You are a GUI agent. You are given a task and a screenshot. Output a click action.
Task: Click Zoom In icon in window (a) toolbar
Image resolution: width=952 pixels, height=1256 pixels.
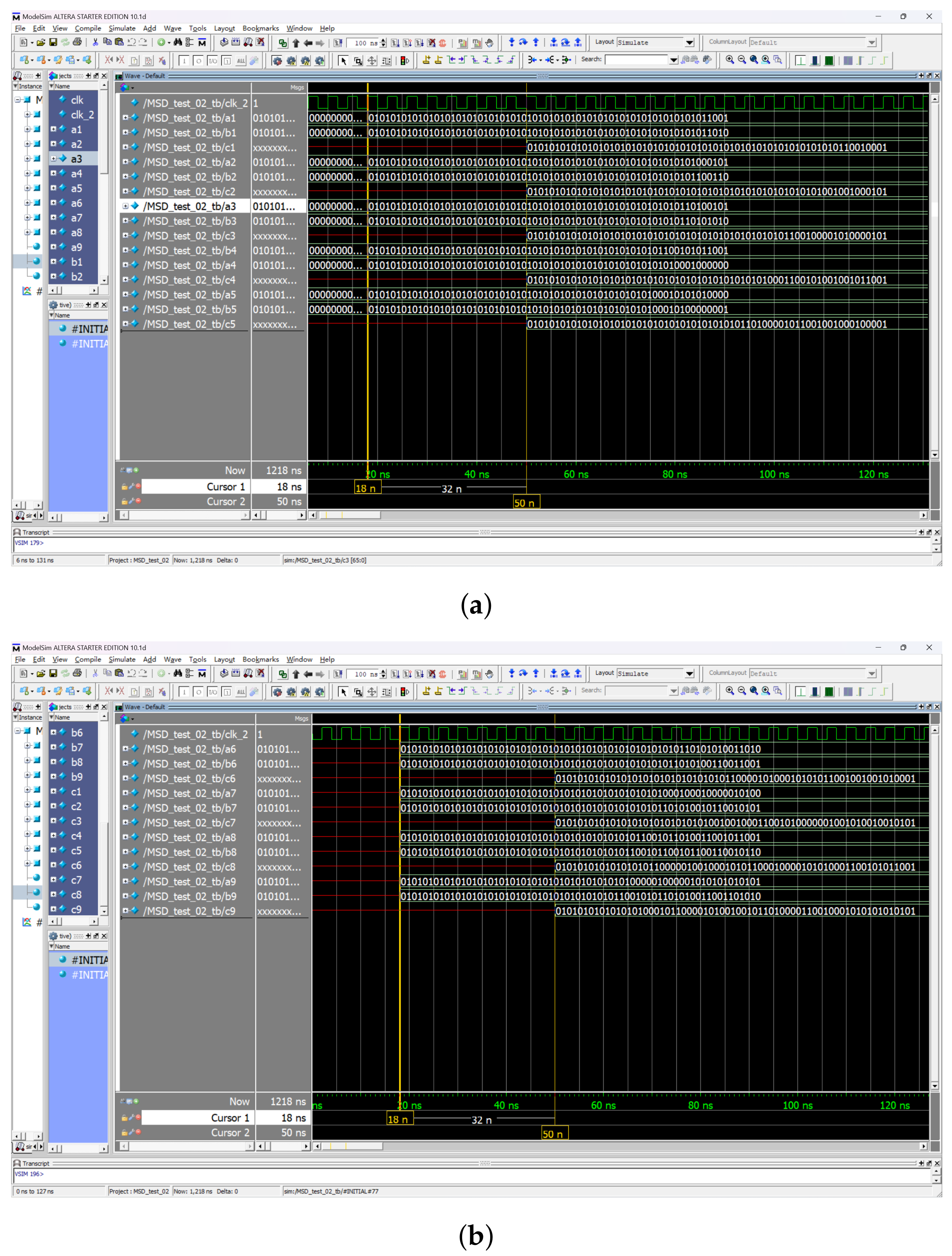click(x=729, y=60)
